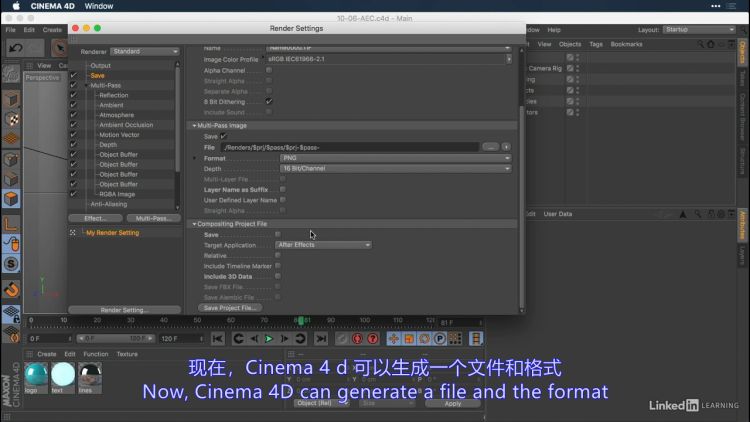Click the preview range slider bar
Screen dimensions: 750x422
tap(115, 339)
